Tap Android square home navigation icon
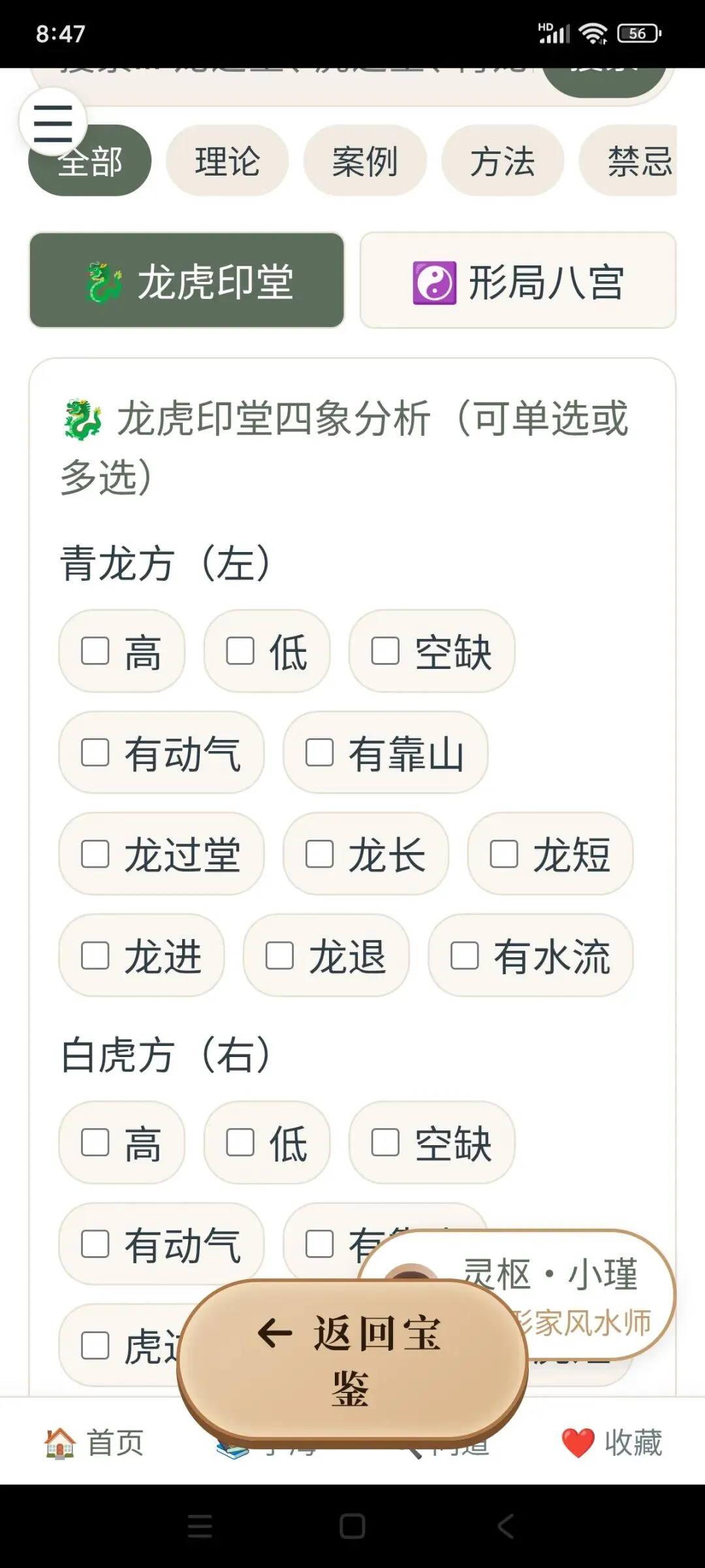Image resolution: width=705 pixels, height=1568 pixels. (x=352, y=1526)
